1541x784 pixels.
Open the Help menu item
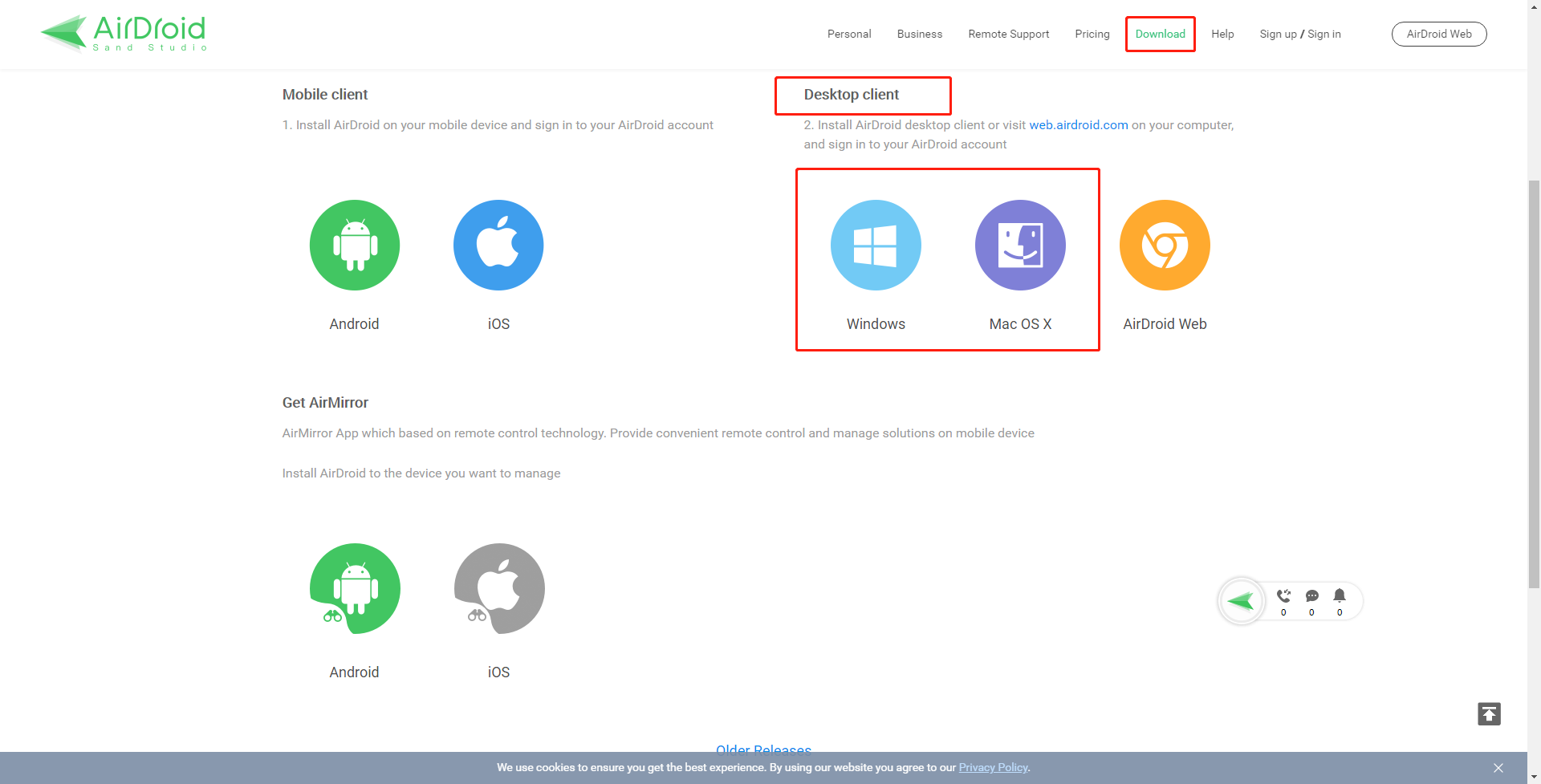tap(1222, 34)
